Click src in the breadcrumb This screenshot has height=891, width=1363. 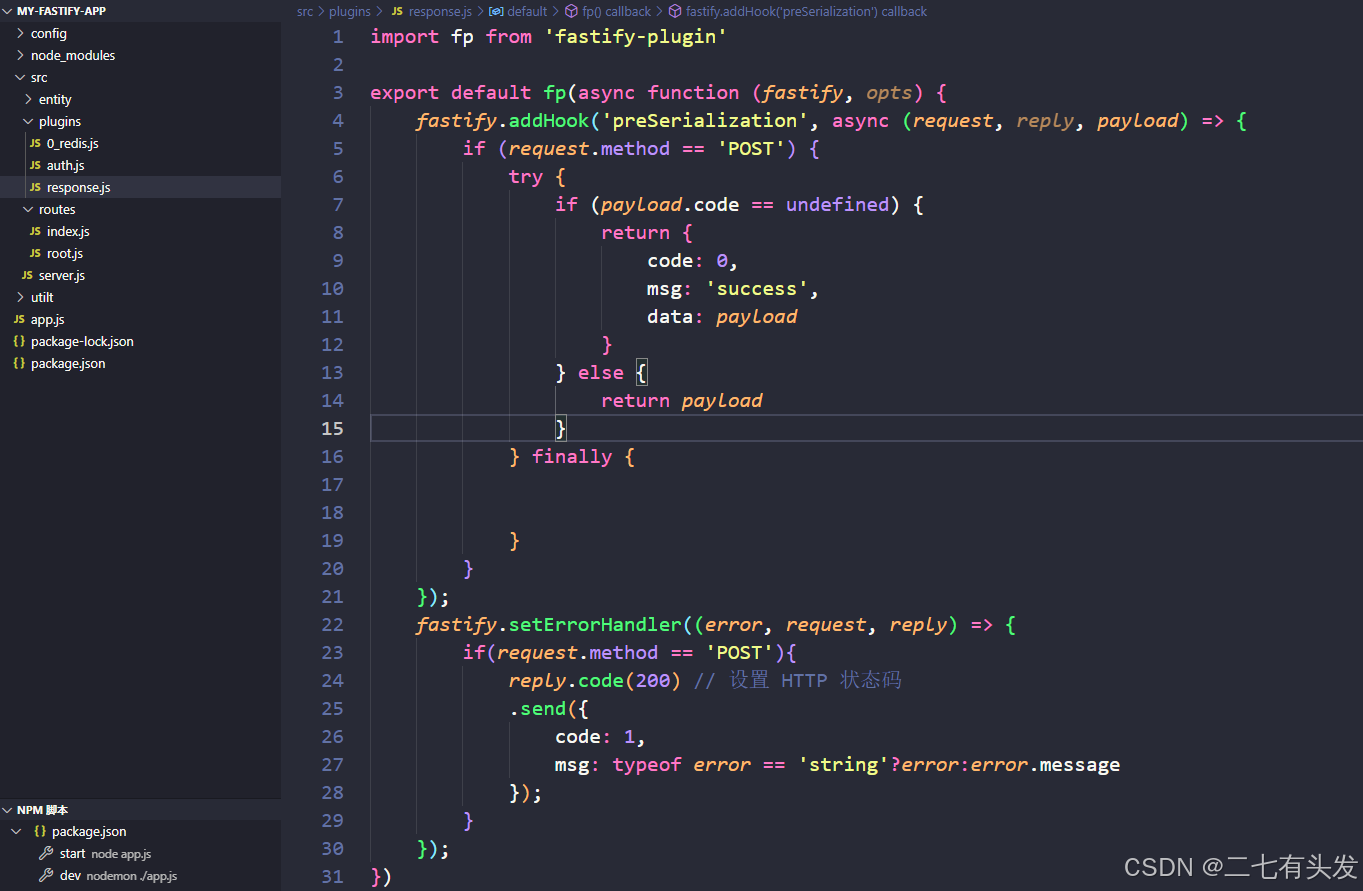point(305,12)
